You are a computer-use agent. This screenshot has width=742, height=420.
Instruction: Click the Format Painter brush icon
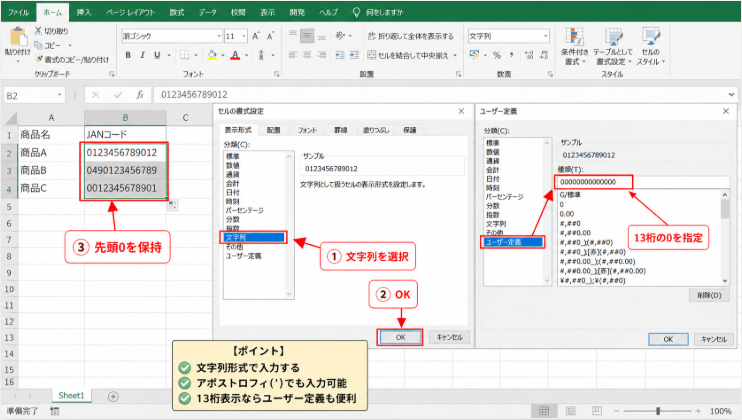[39, 59]
